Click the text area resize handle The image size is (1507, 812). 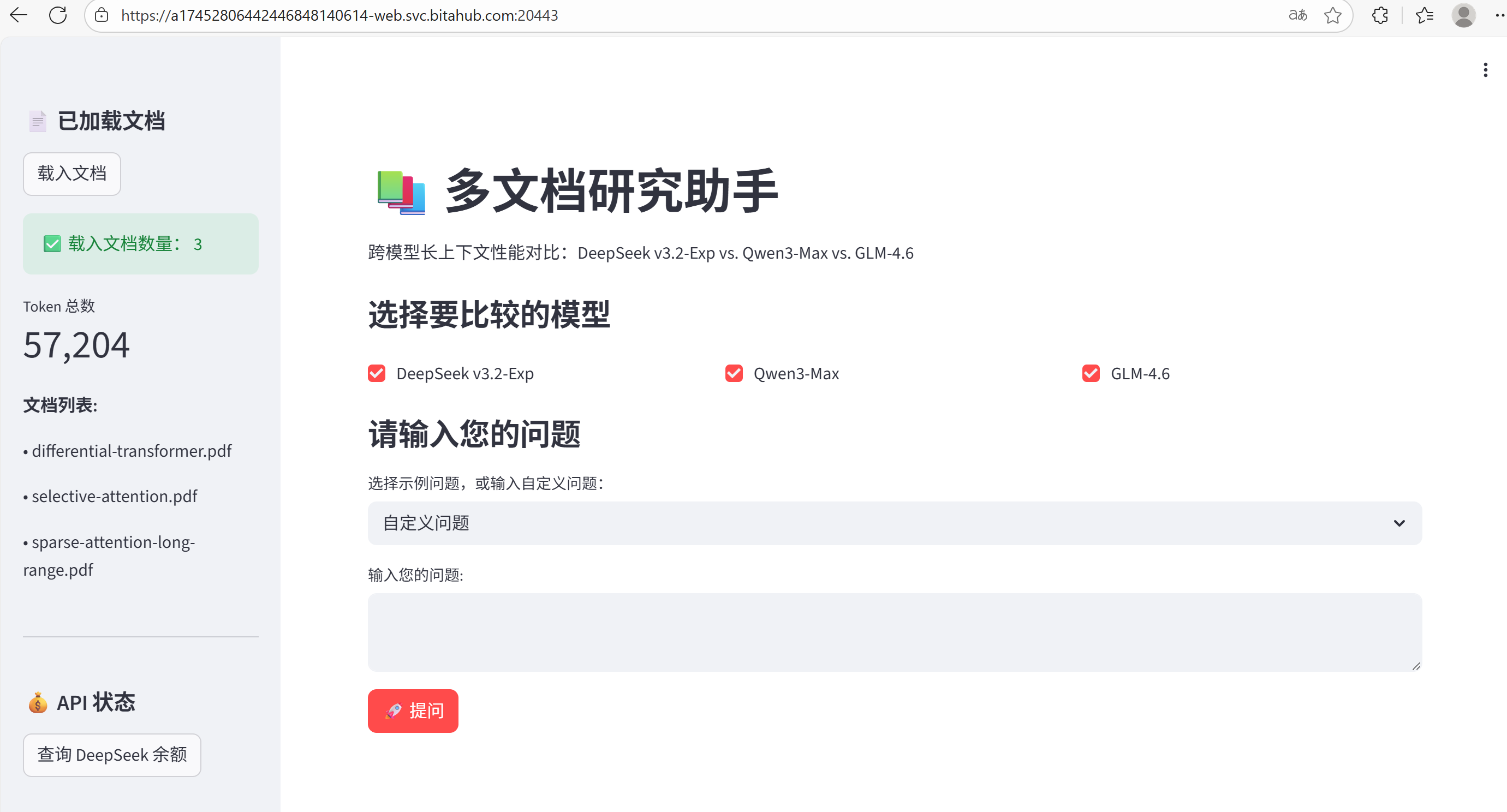(x=1416, y=666)
